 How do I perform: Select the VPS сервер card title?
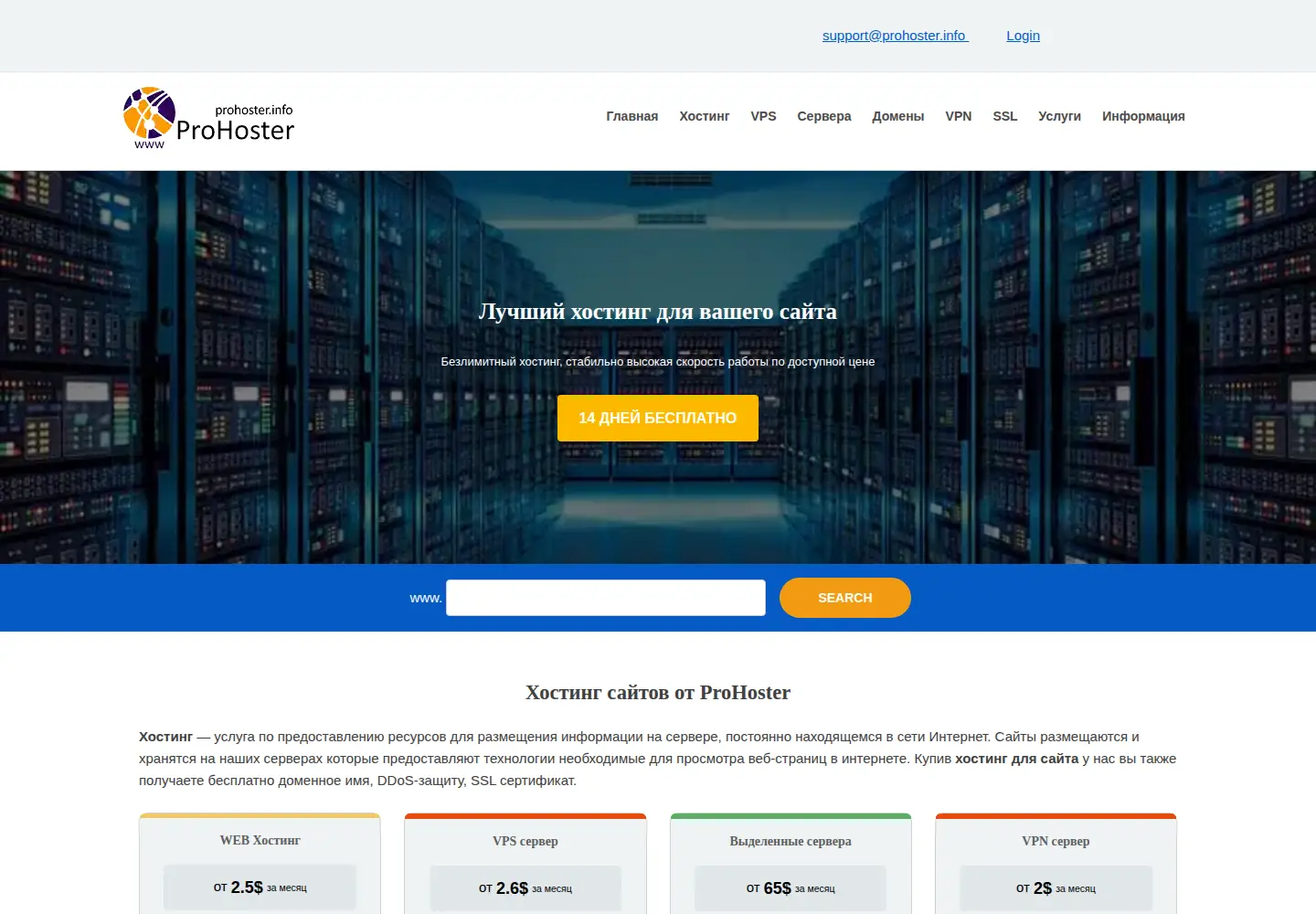click(x=525, y=841)
